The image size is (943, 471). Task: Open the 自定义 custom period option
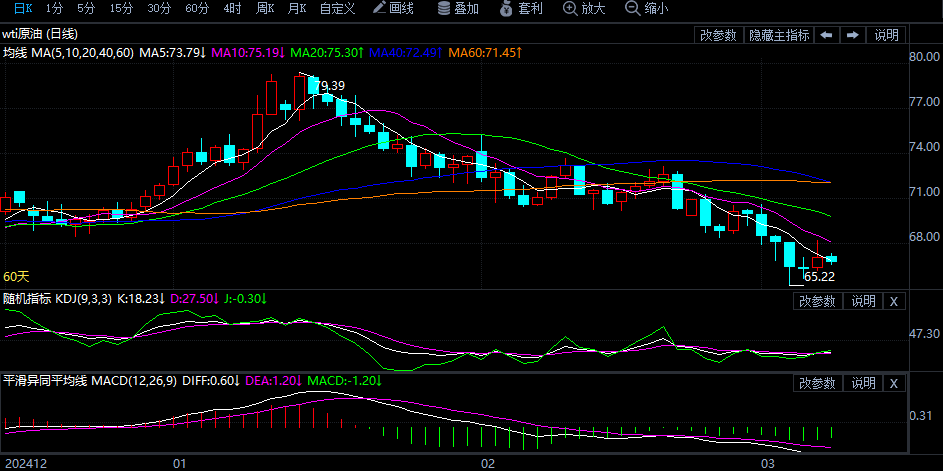point(337,9)
